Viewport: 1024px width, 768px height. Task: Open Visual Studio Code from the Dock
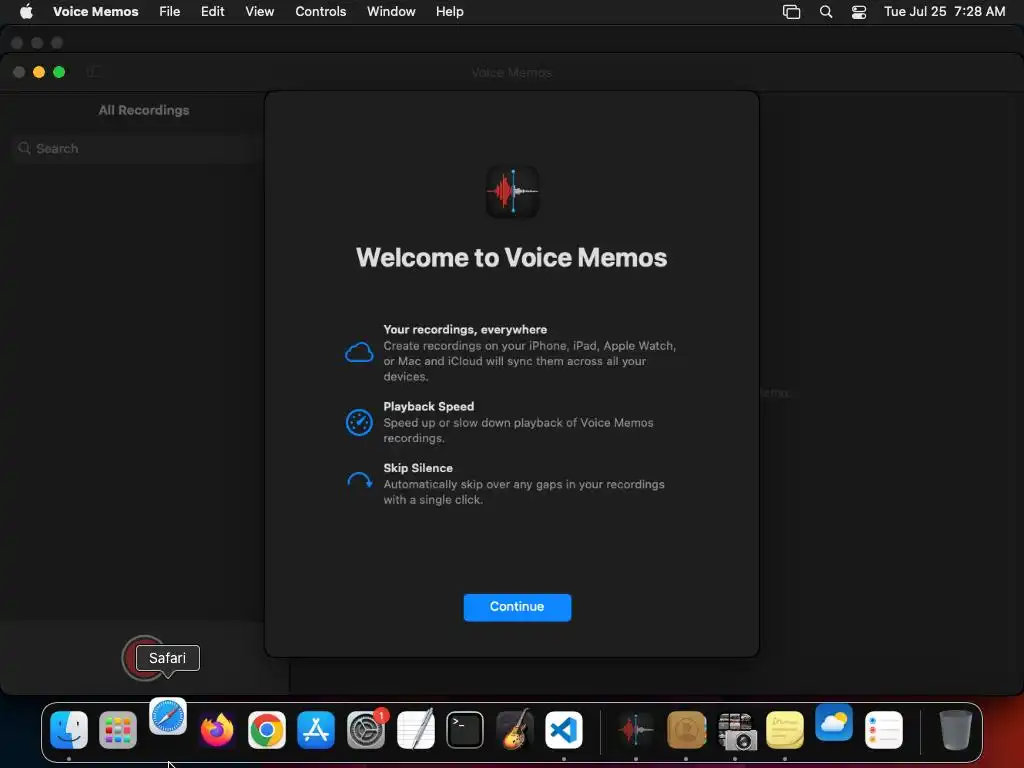564,729
